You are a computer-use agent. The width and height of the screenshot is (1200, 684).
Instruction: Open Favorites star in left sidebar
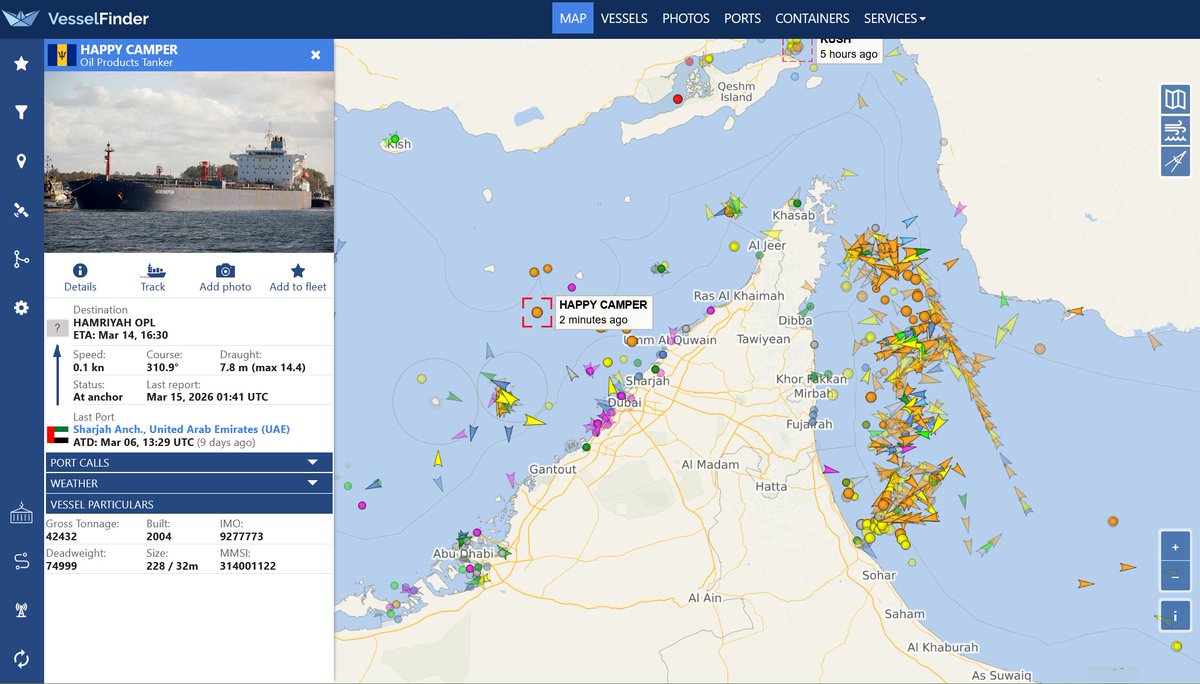point(21,64)
